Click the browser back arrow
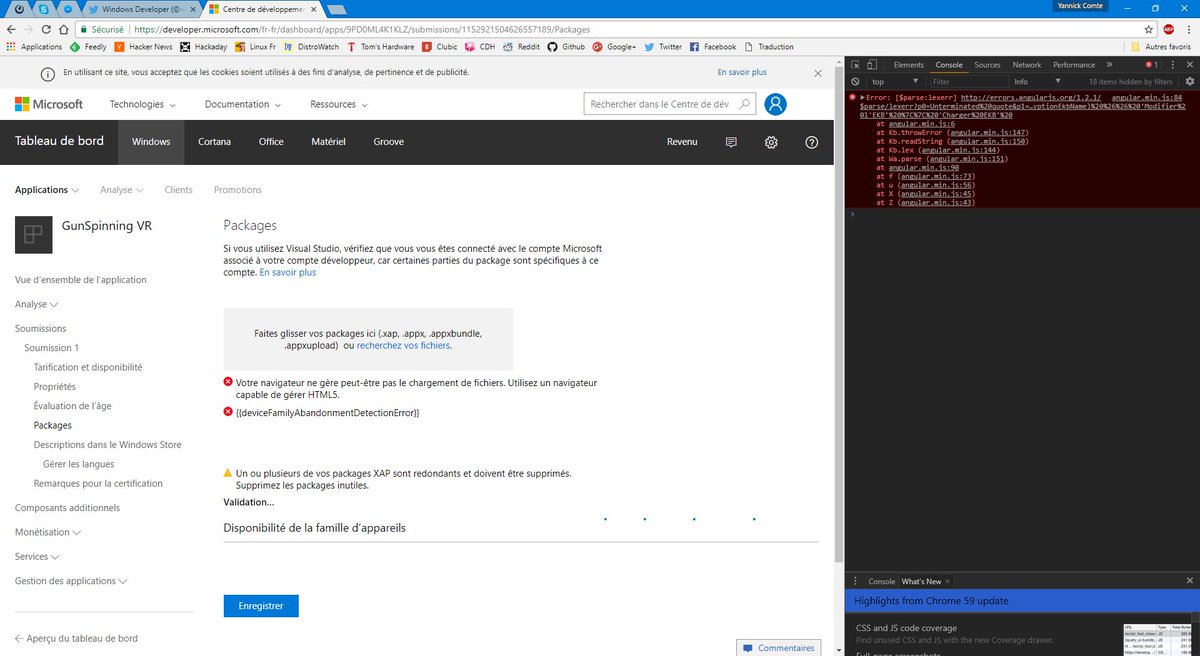Image resolution: width=1200 pixels, height=656 pixels. pyautogui.click(x=11, y=29)
